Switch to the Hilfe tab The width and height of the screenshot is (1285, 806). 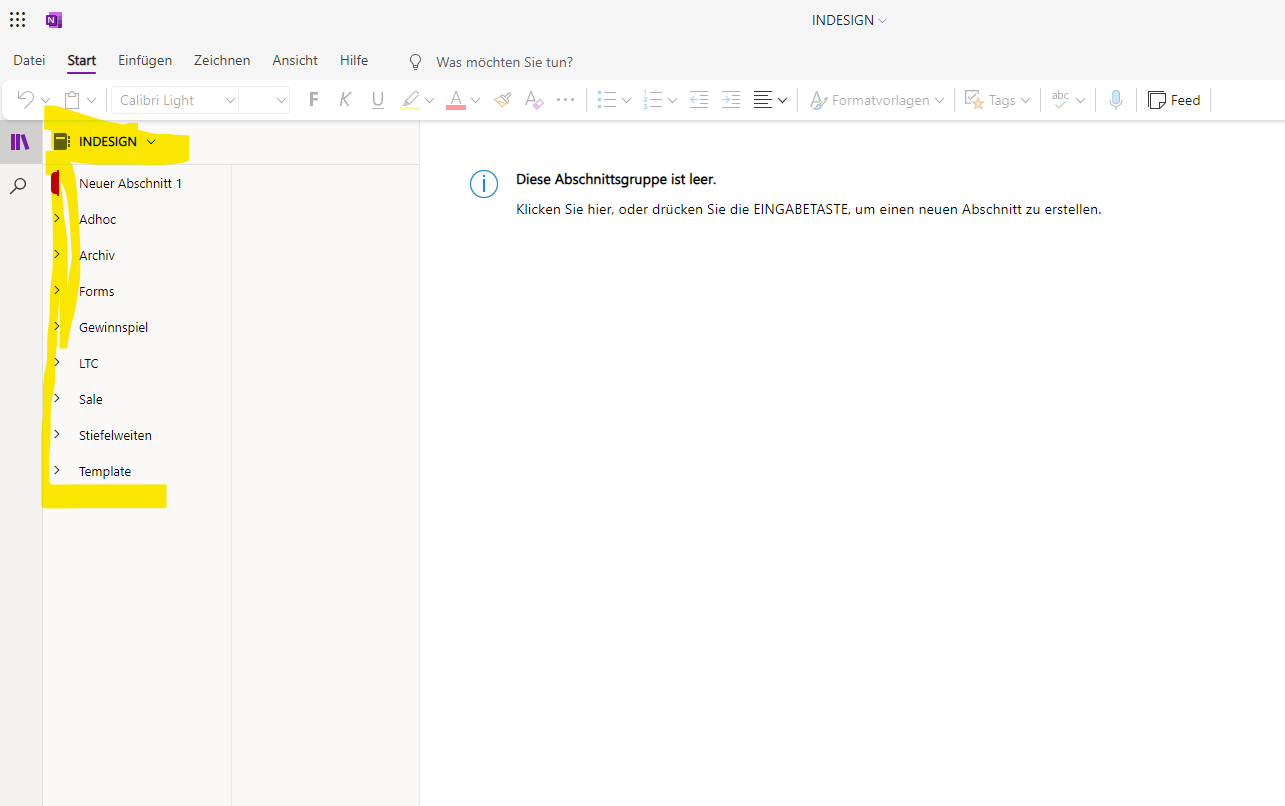[354, 60]
